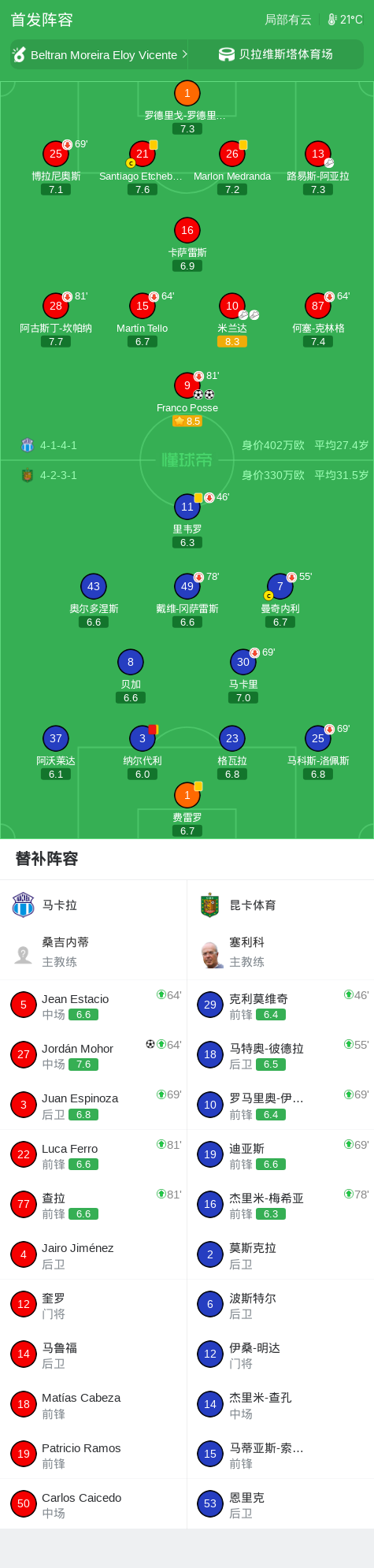Open coach 桑吉内蒂 placeholder avatar

(24, 954)
